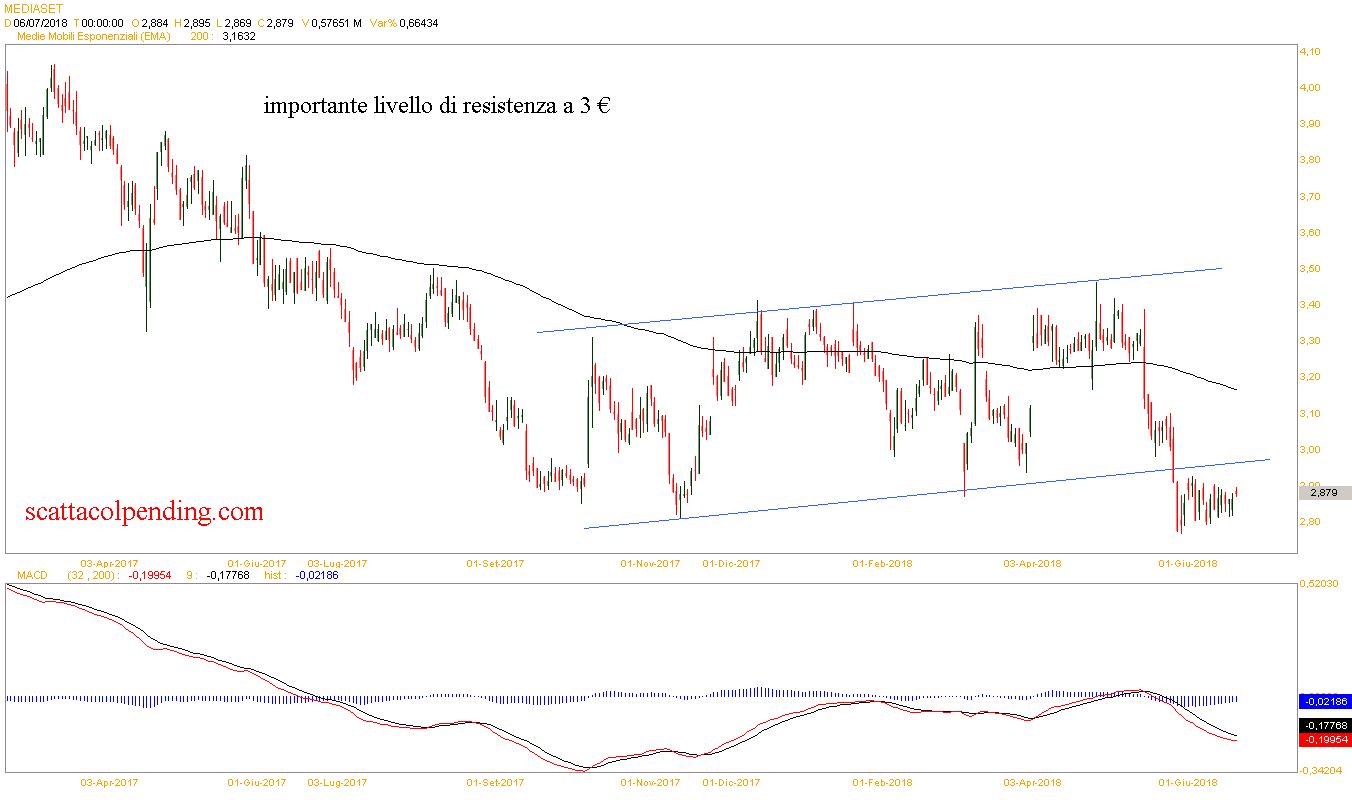Click the MEDIASET chart title
The height and width of the screenshot is (800, 1352).
(x=33, y=9)
